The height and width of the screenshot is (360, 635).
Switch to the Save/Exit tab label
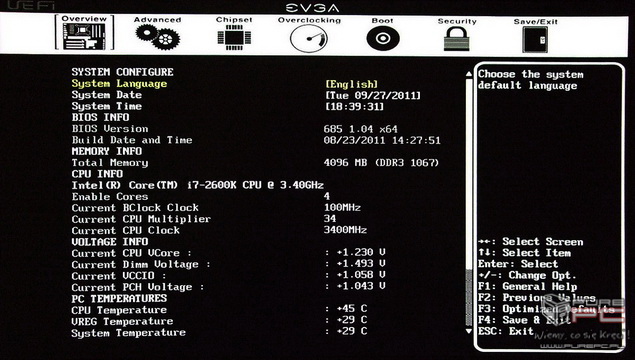[535, 21]
